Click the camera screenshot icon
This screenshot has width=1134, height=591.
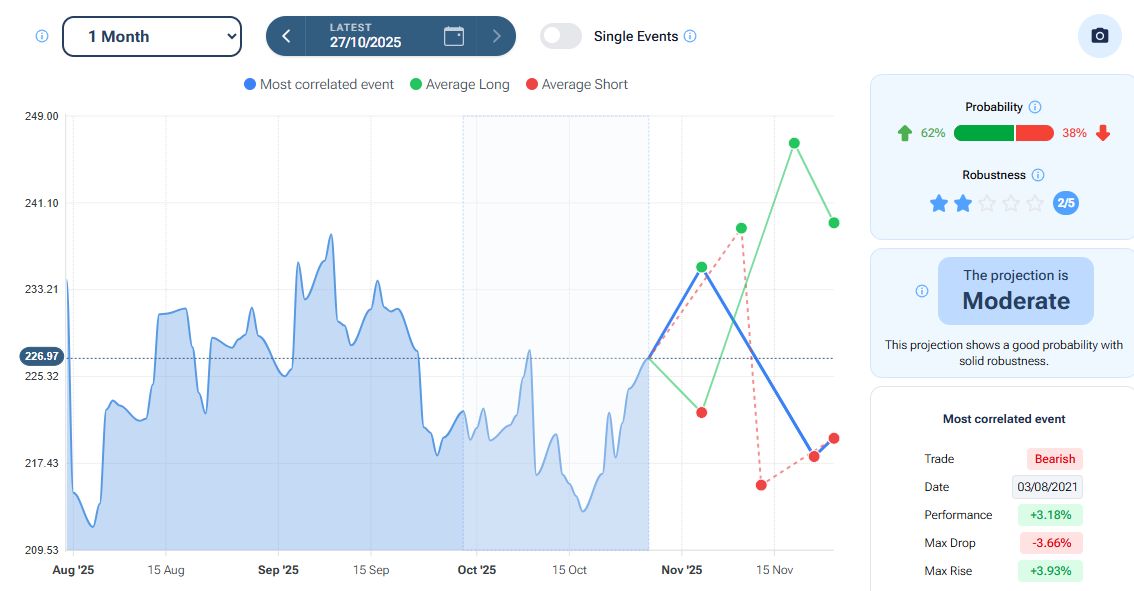(x=1099, y=36)
